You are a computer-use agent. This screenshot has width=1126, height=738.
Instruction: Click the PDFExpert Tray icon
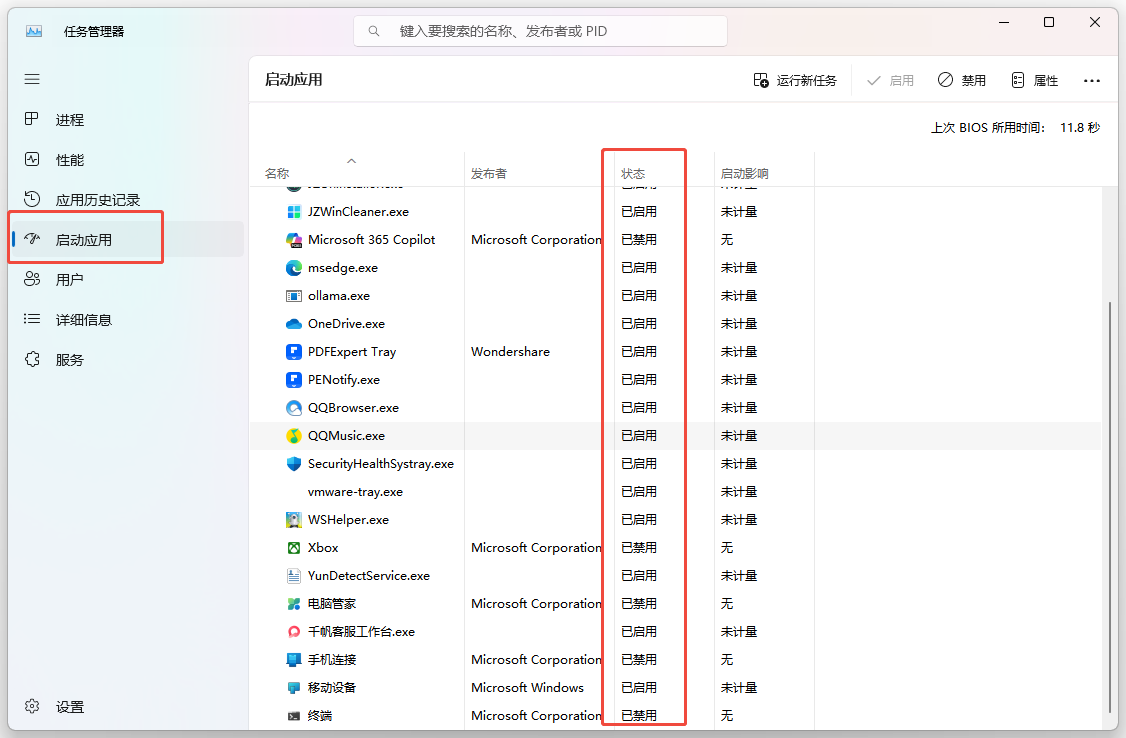point(294,352)
